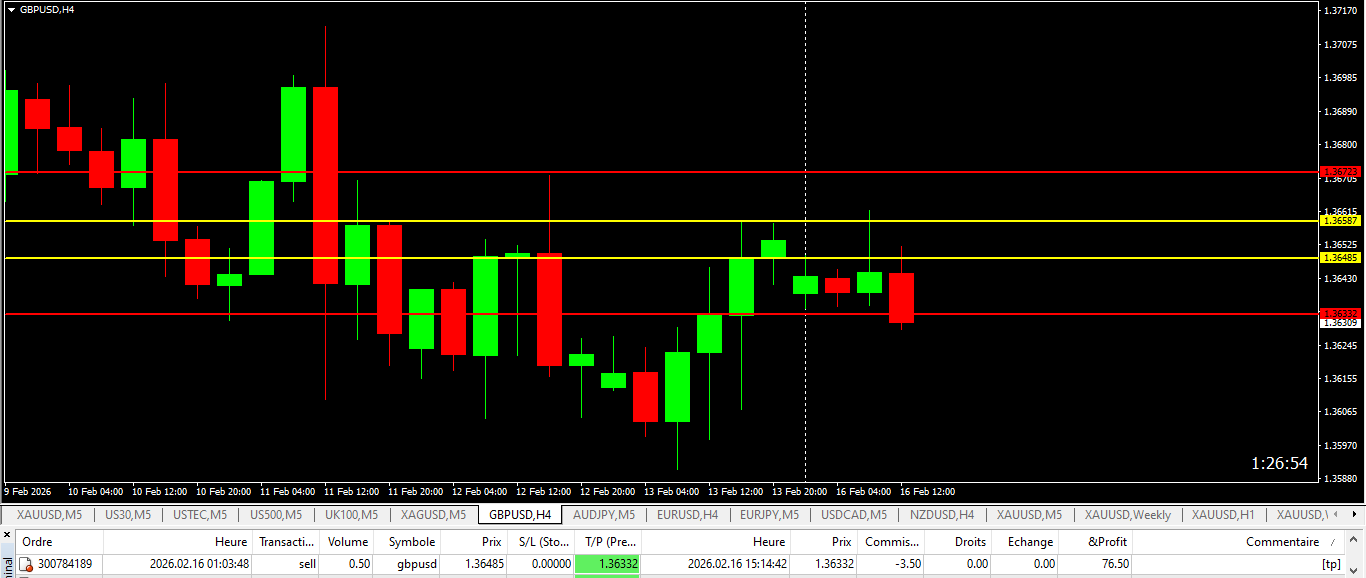Click the yellow 1.36485 label on price axis
Screen dimensions: 1366x578
1340,258
